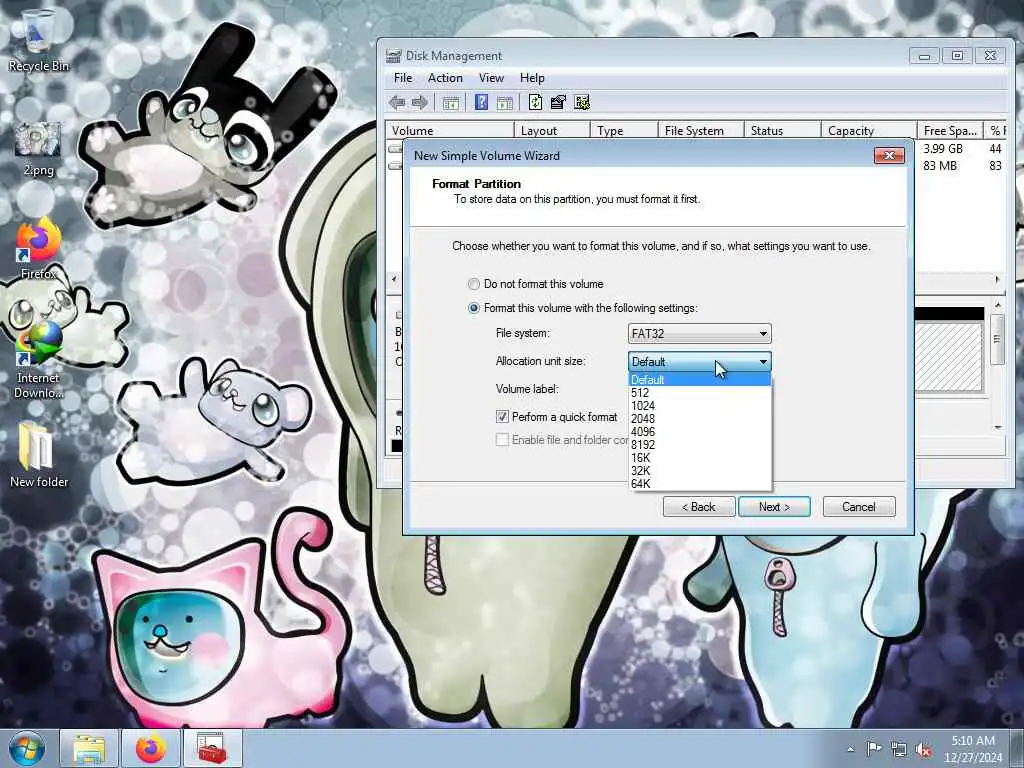This screenshot has width=1024, height=768.
Task: Click the Layout column header
Action: (x=552, y=131)
